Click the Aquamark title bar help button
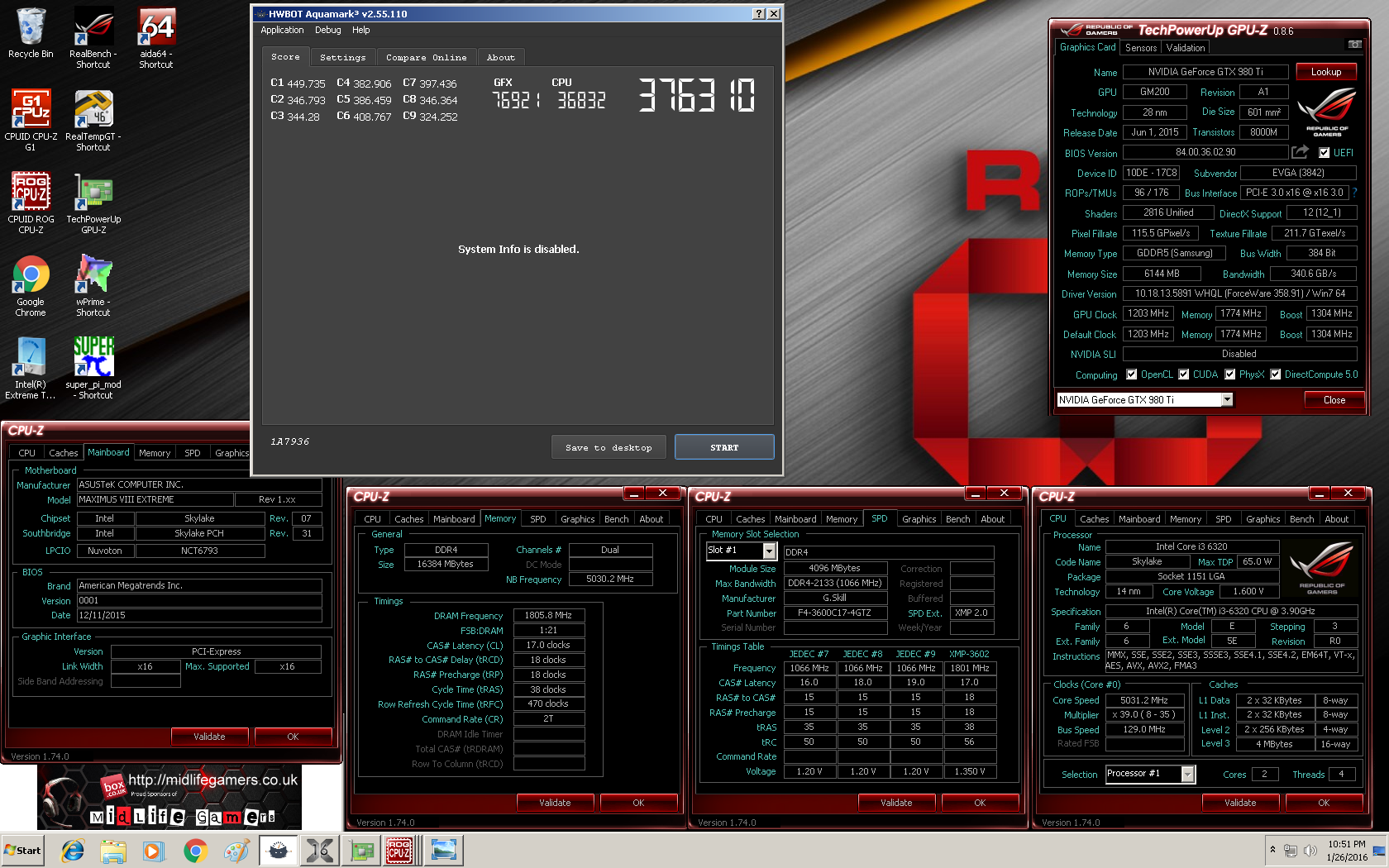The width and height of the screenshot is (1389, 868). [x=759, y=13]
